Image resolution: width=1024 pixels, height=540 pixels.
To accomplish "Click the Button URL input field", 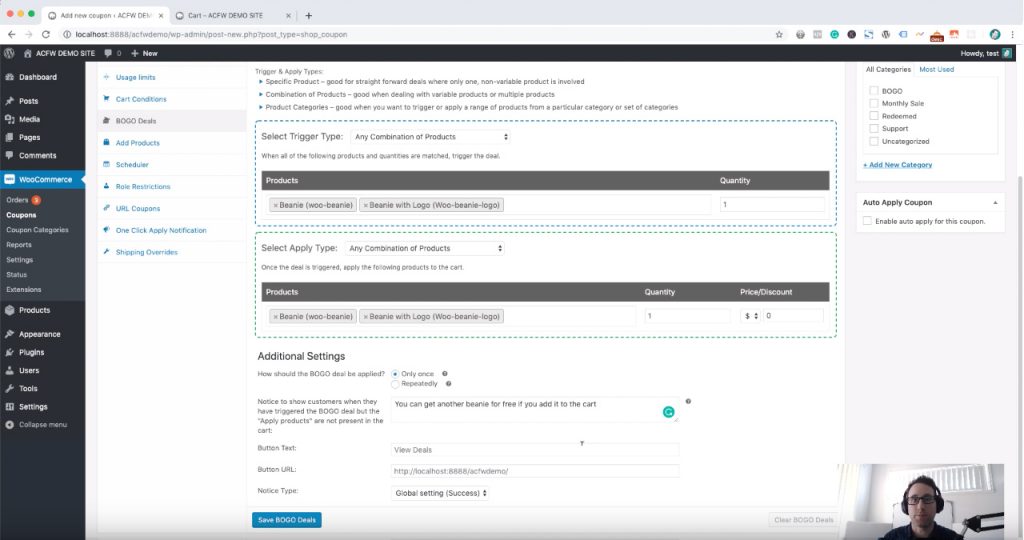I will pos(535,471).
